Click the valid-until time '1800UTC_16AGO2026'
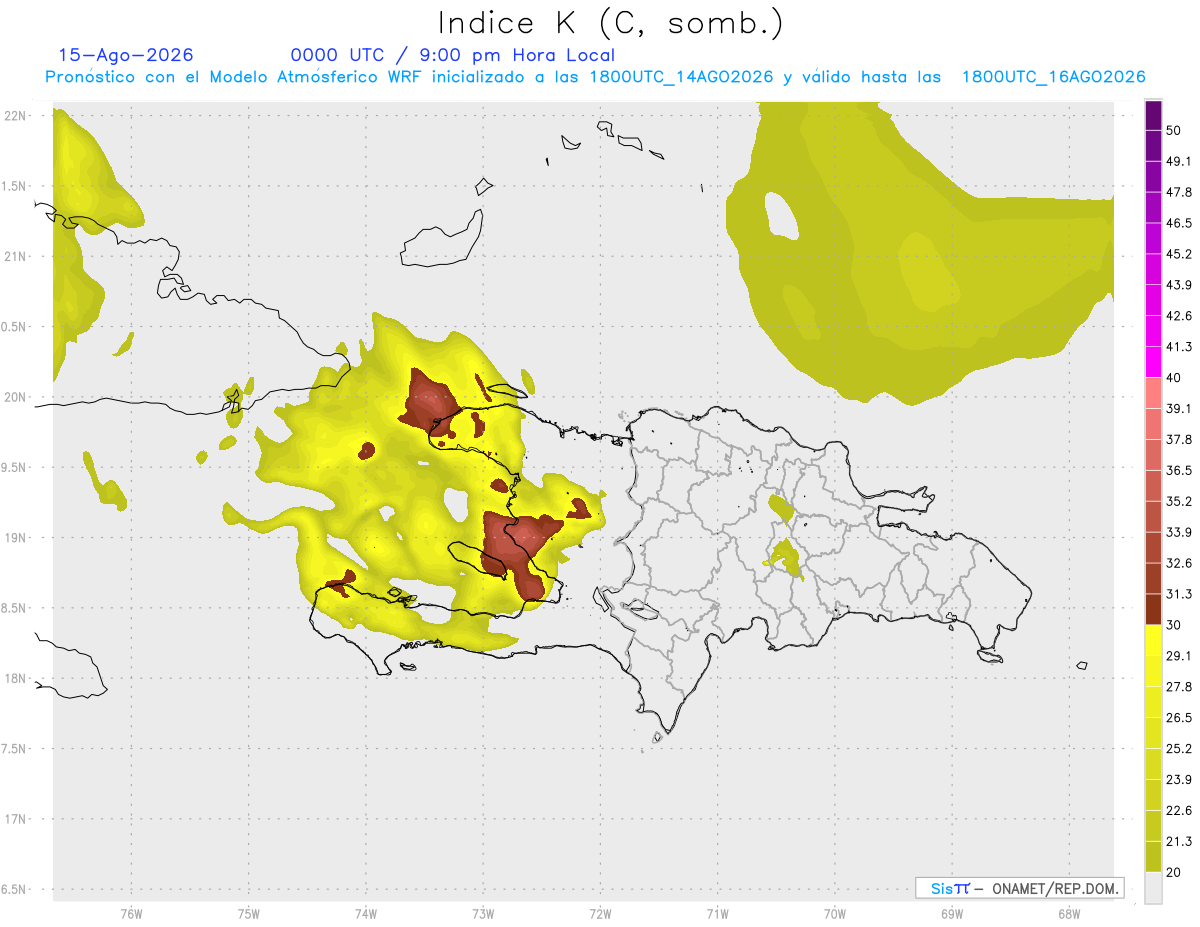Screen dimensions: 1200x927 pyautogui.click(x=1053, y=77)
